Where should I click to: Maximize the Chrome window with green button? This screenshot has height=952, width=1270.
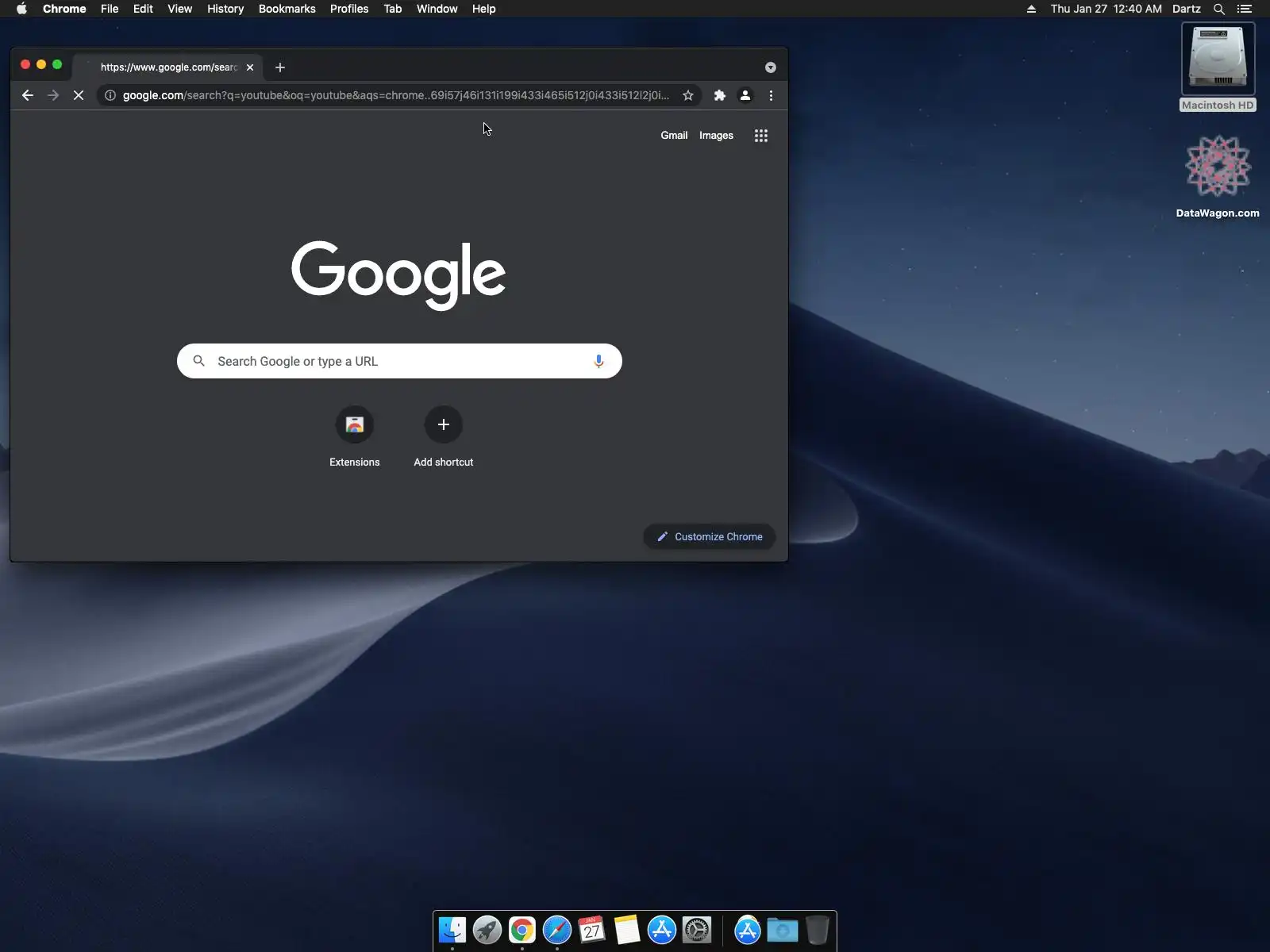click(57, 64)
